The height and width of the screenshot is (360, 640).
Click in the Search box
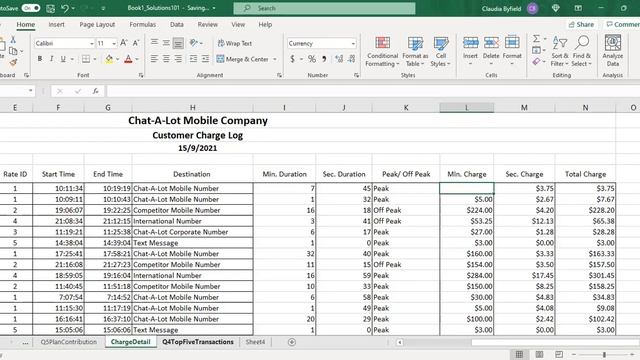[x=324, y=8]
